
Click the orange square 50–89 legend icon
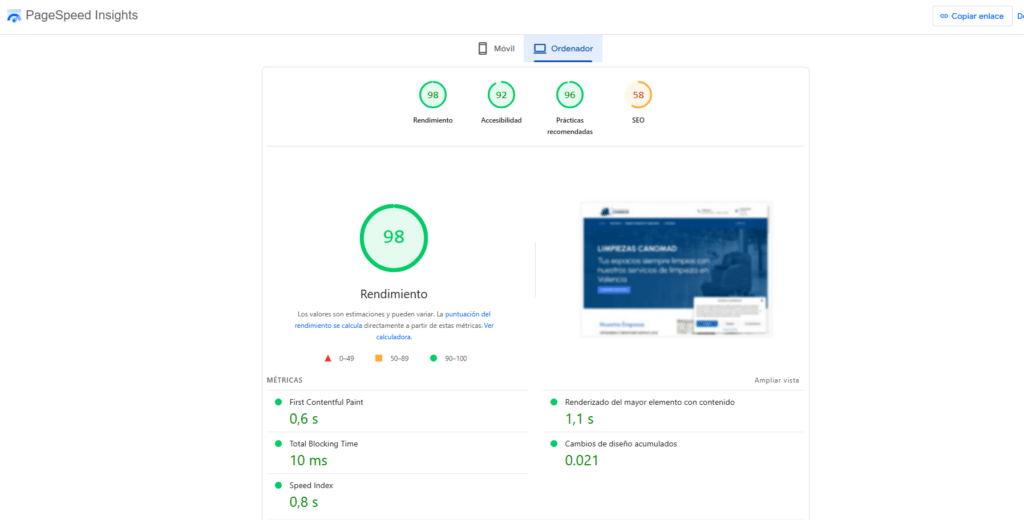378,358
